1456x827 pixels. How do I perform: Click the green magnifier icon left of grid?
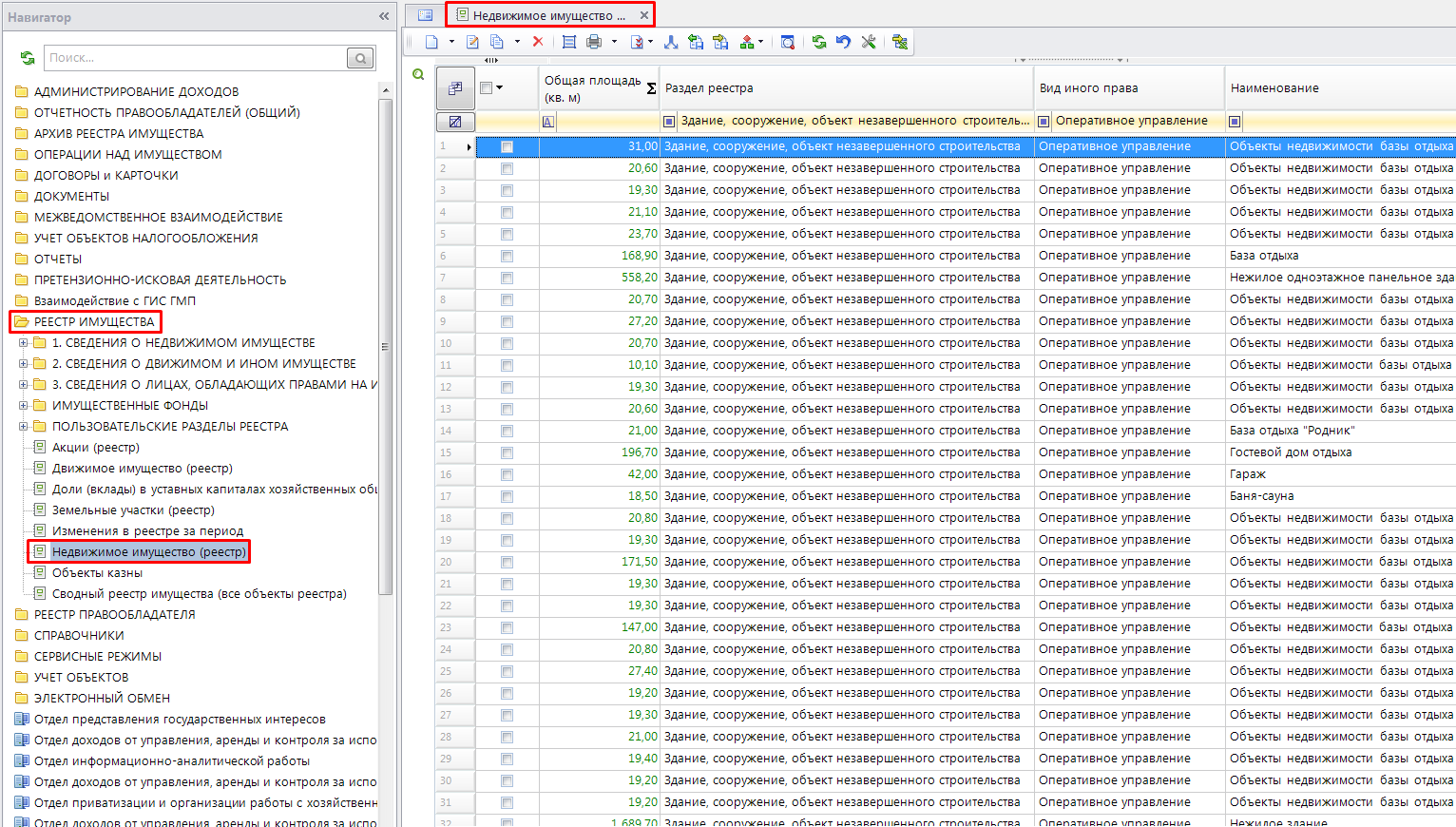pyautogui.click(x=418, y=74)
